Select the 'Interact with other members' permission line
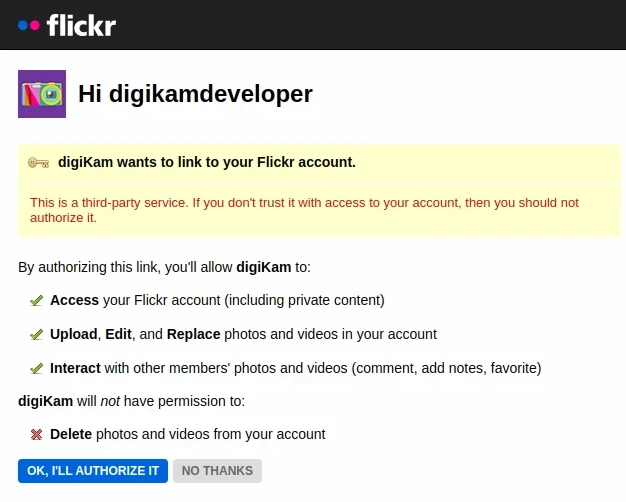This screenshot has height=502, width=626. pos(295,368)
